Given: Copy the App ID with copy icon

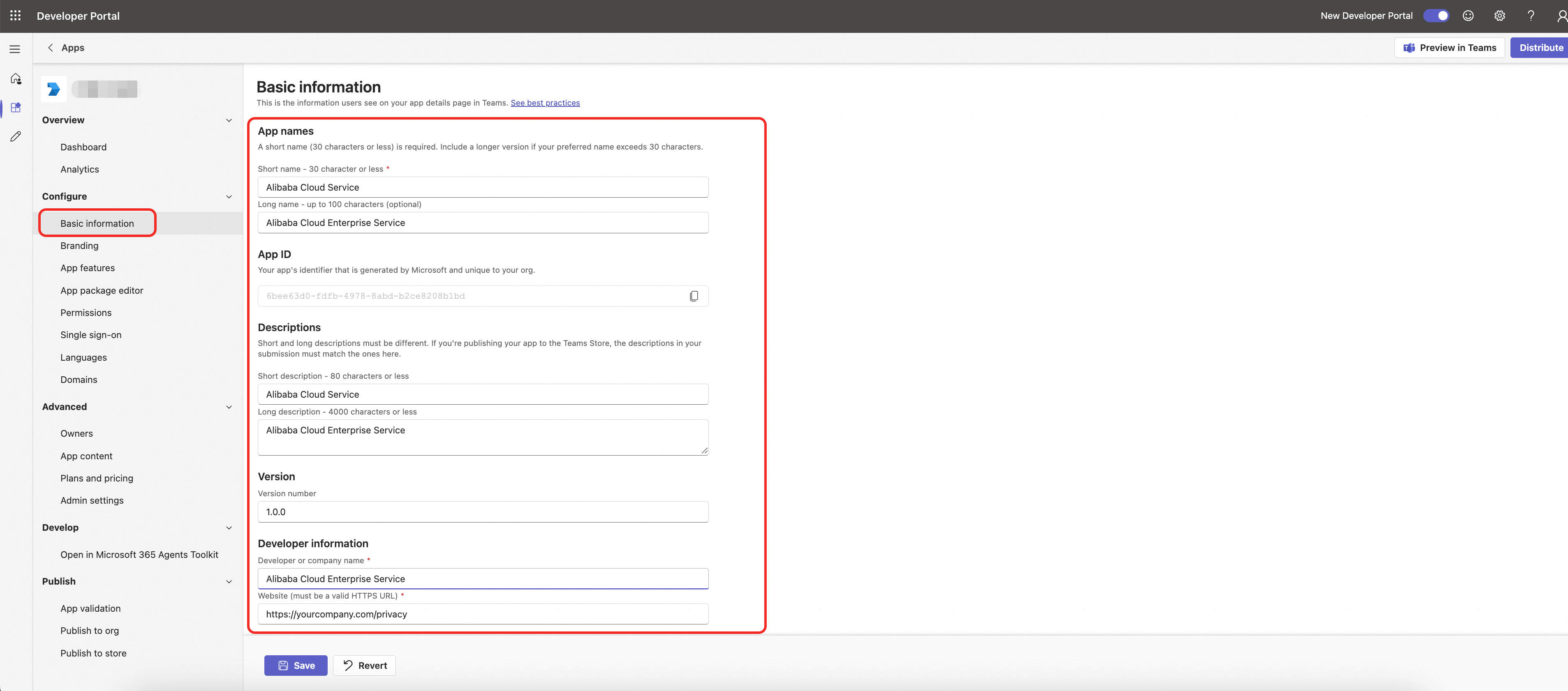Looking at the screenshot, I should 693,296.
